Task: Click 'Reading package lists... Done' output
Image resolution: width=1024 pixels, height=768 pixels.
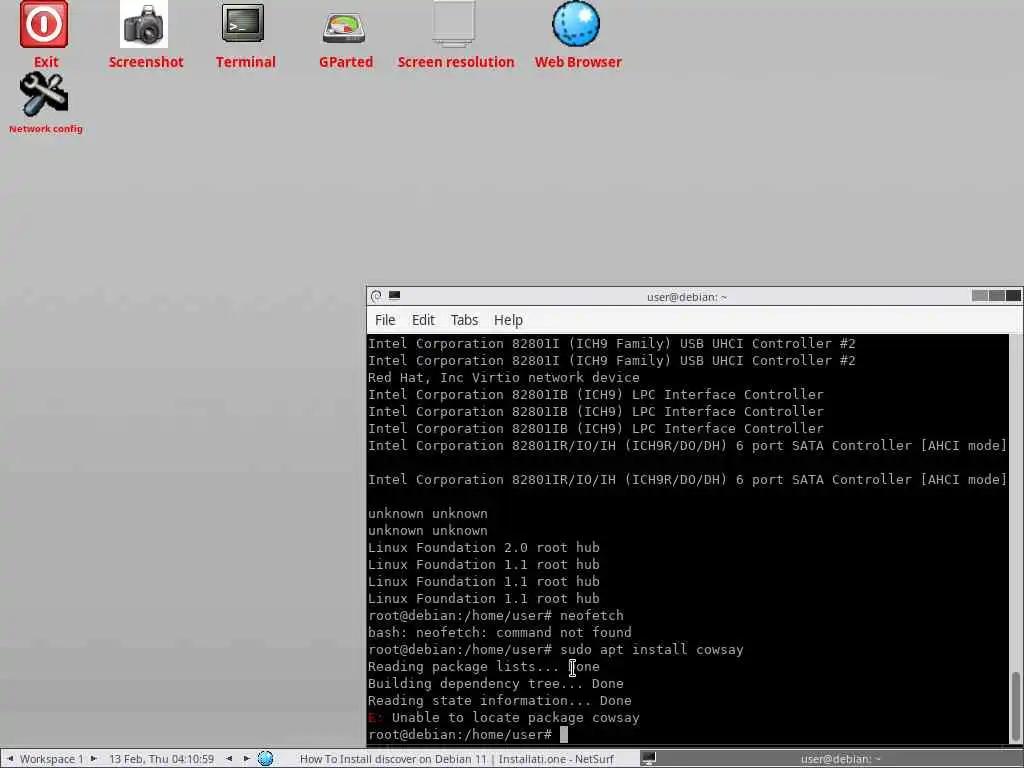Action: click(483, 666)
